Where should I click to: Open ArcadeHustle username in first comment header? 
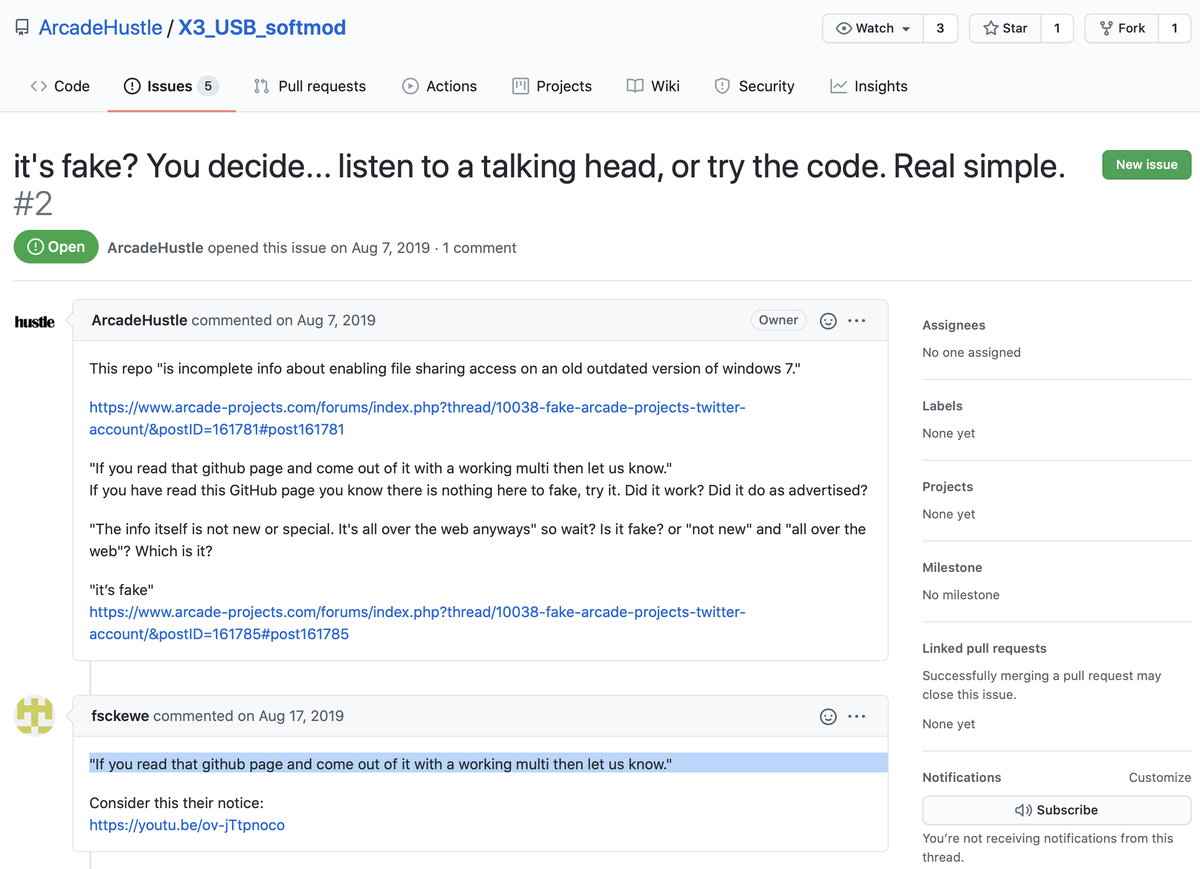[139, 320]
